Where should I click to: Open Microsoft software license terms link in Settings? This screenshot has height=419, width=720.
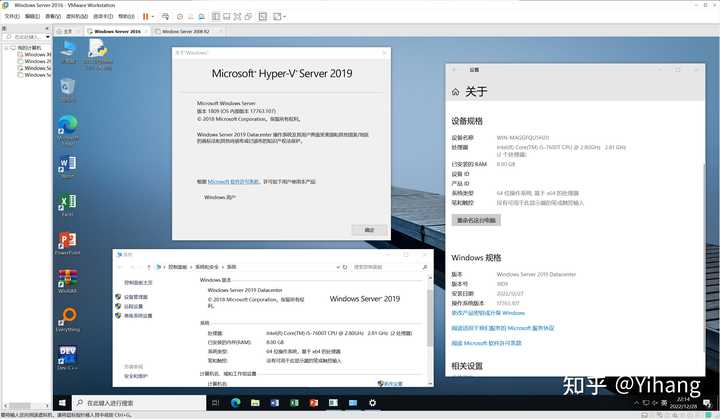486,343
